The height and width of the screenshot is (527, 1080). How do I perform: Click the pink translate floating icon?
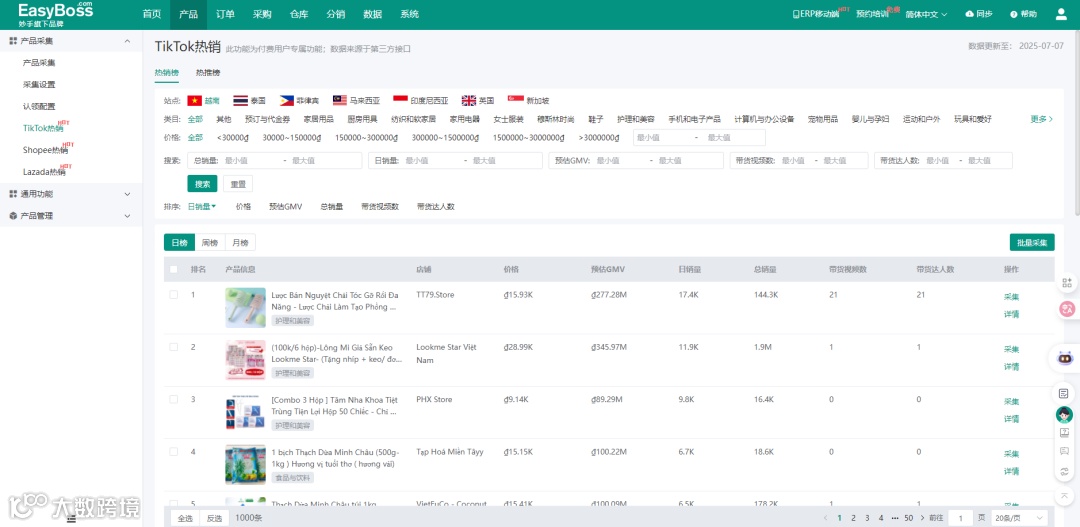pos(1067,310)
